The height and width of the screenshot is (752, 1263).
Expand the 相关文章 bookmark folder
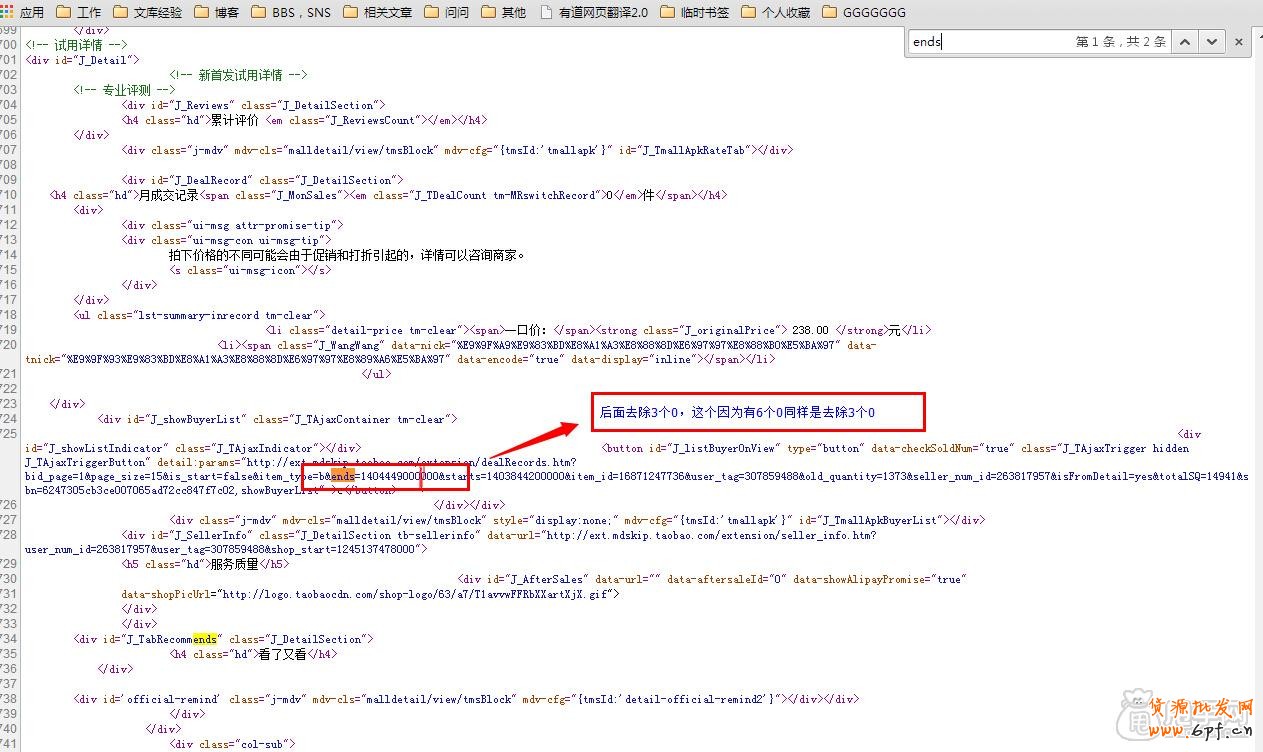[x=377, y=12]
